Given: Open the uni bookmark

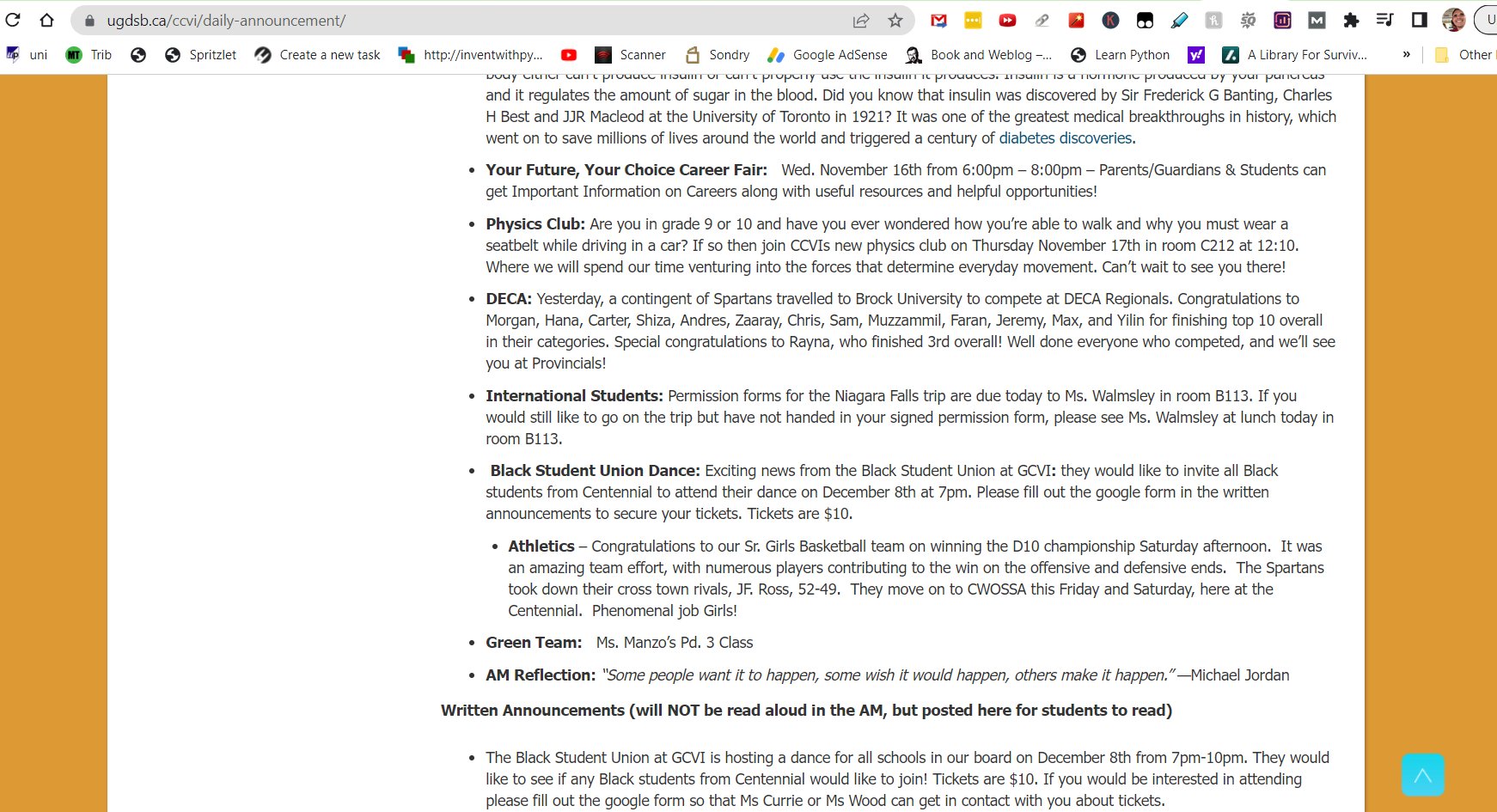Looking at the screenshot, I should coord(27,55).
